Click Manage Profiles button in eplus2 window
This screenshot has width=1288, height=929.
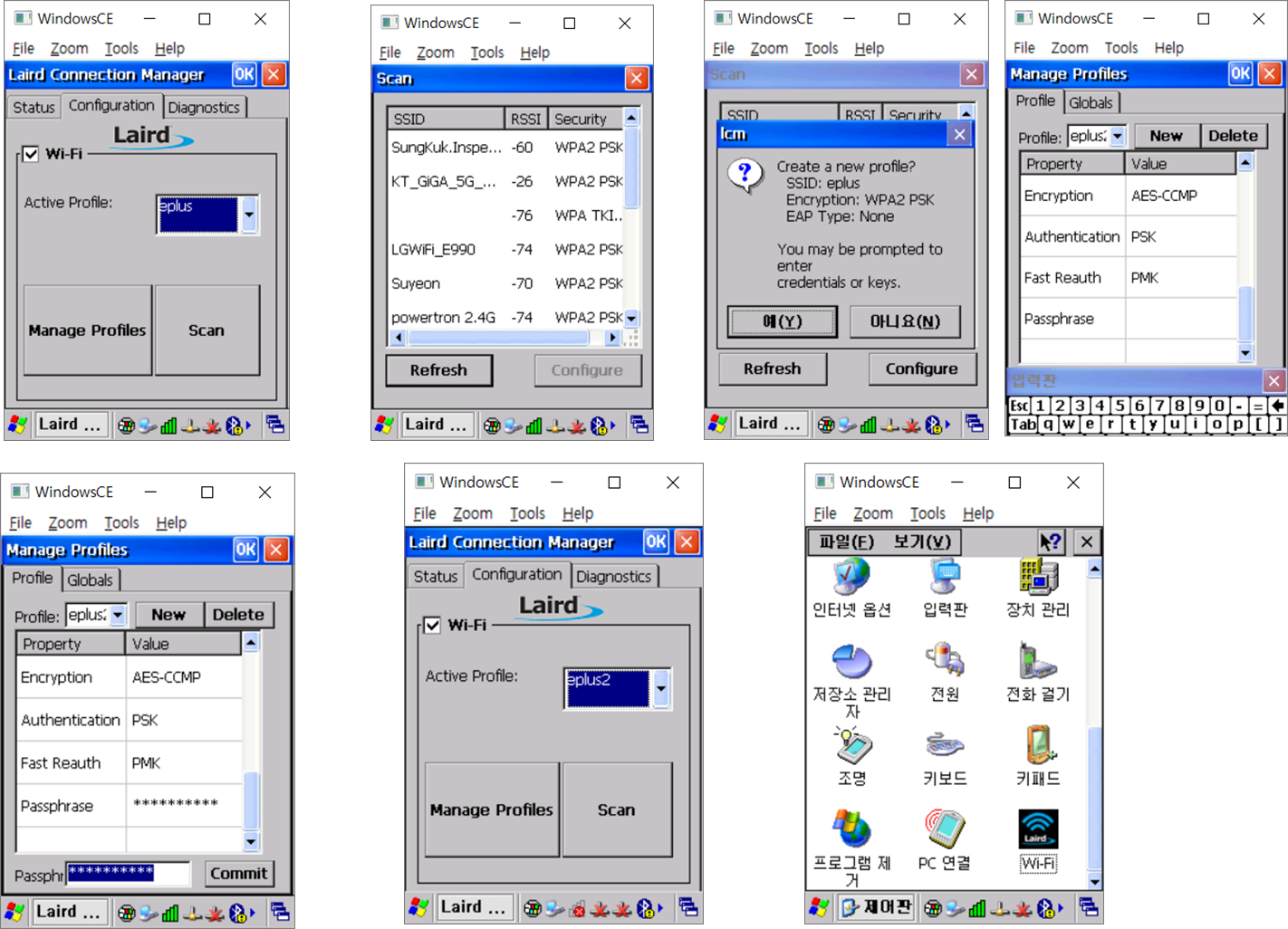click(x=492, y=809)
